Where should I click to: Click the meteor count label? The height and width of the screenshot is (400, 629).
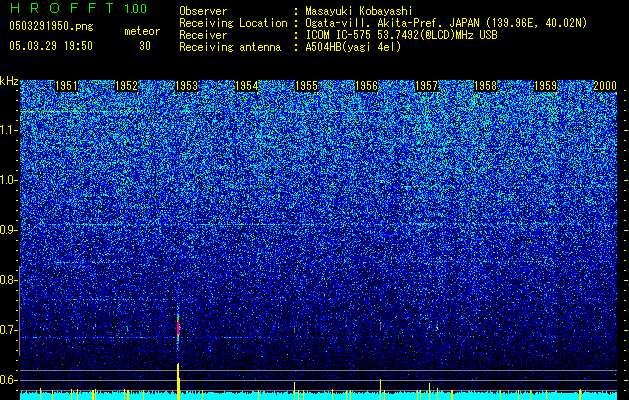point(142,31)
